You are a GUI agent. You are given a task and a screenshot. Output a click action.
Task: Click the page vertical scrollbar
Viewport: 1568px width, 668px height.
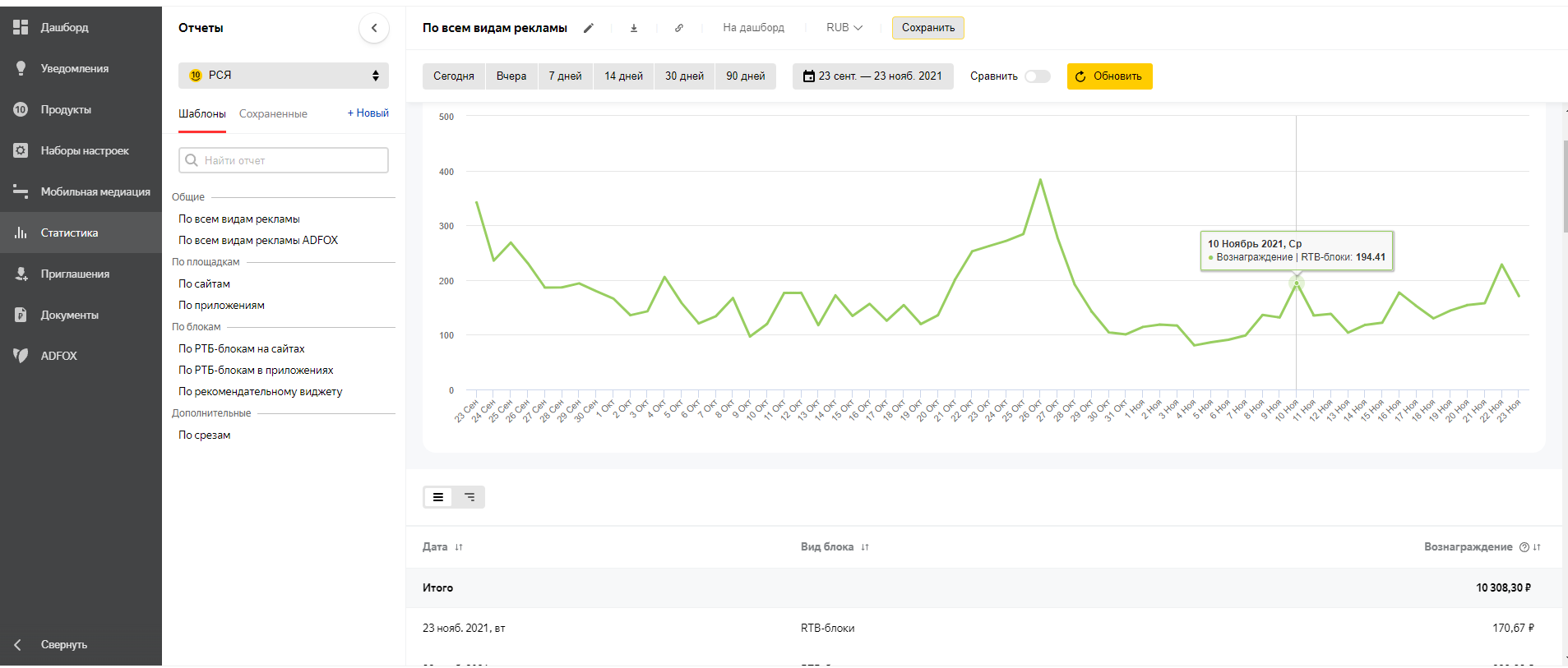pos(1565,187)
